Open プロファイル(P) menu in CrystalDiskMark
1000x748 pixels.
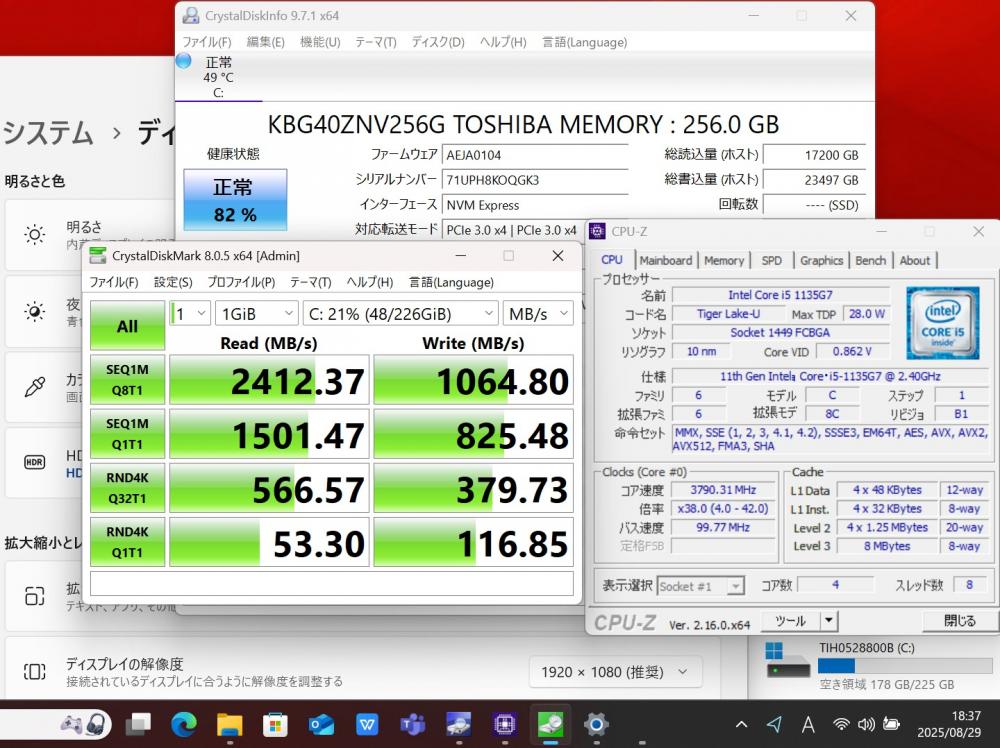(x=241, y=282)
